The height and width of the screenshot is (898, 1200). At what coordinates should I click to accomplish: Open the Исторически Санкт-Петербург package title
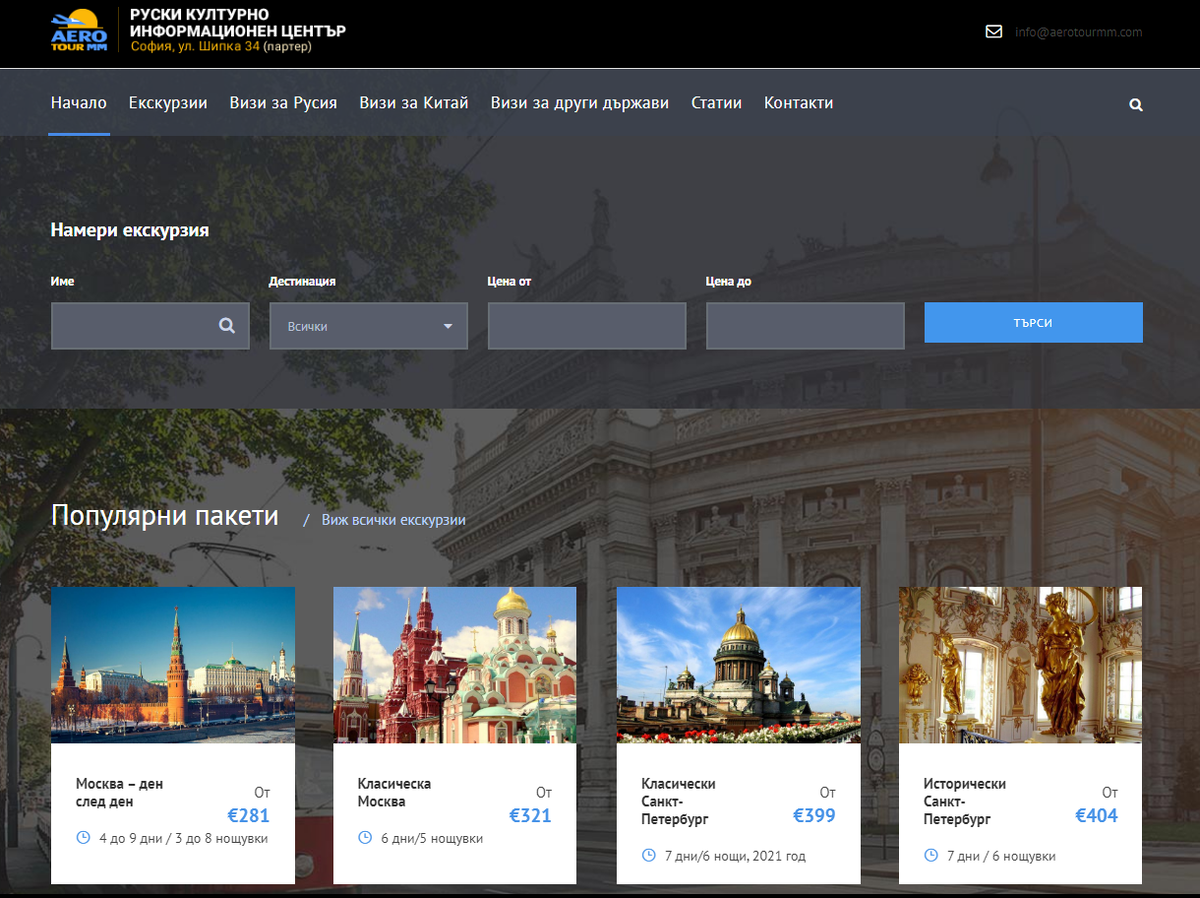tap(965, 801)
